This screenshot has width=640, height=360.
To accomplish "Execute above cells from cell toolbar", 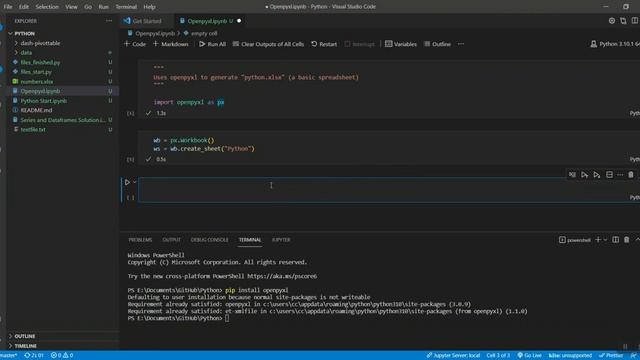I will 584,175.
